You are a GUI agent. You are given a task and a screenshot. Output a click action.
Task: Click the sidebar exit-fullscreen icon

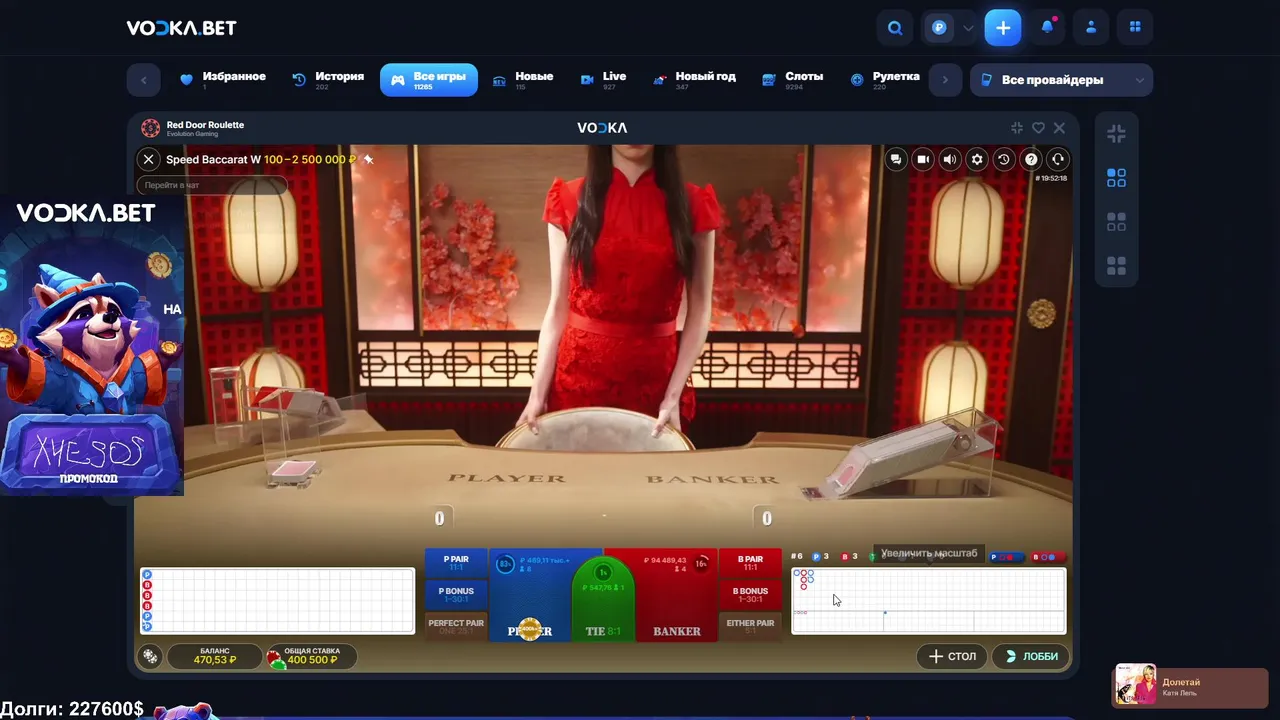(1117, 133)
